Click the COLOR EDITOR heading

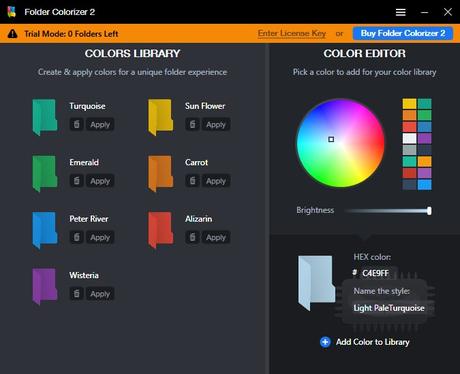click(364, 53)
